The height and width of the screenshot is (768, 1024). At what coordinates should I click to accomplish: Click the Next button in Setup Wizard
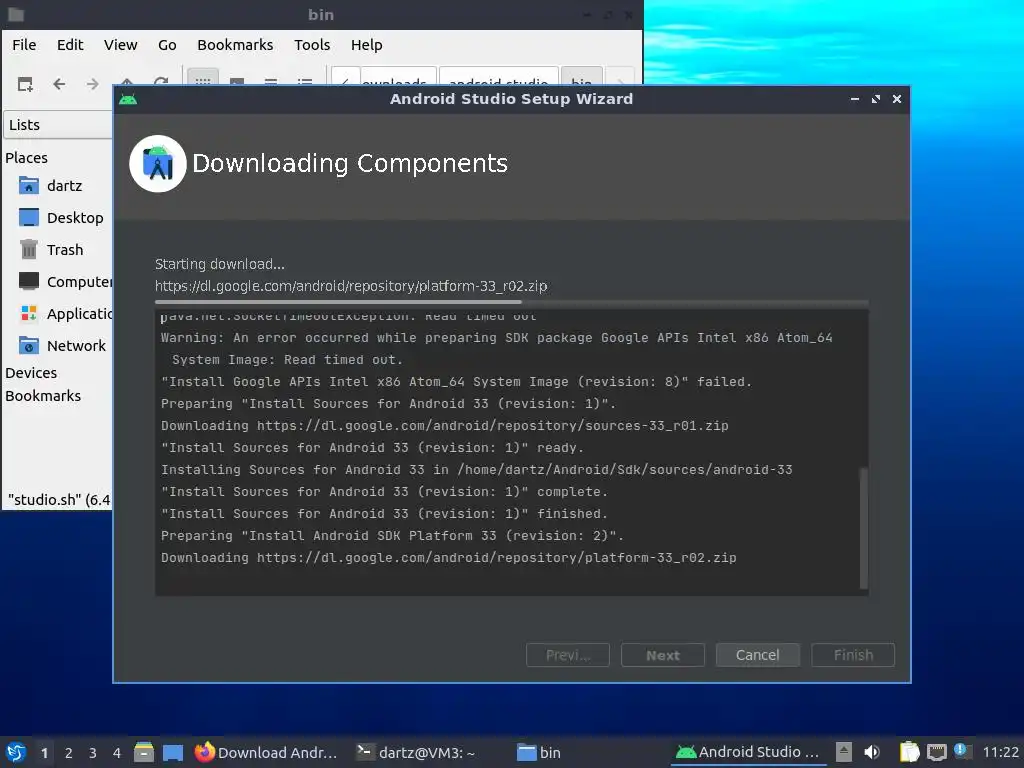663,655
